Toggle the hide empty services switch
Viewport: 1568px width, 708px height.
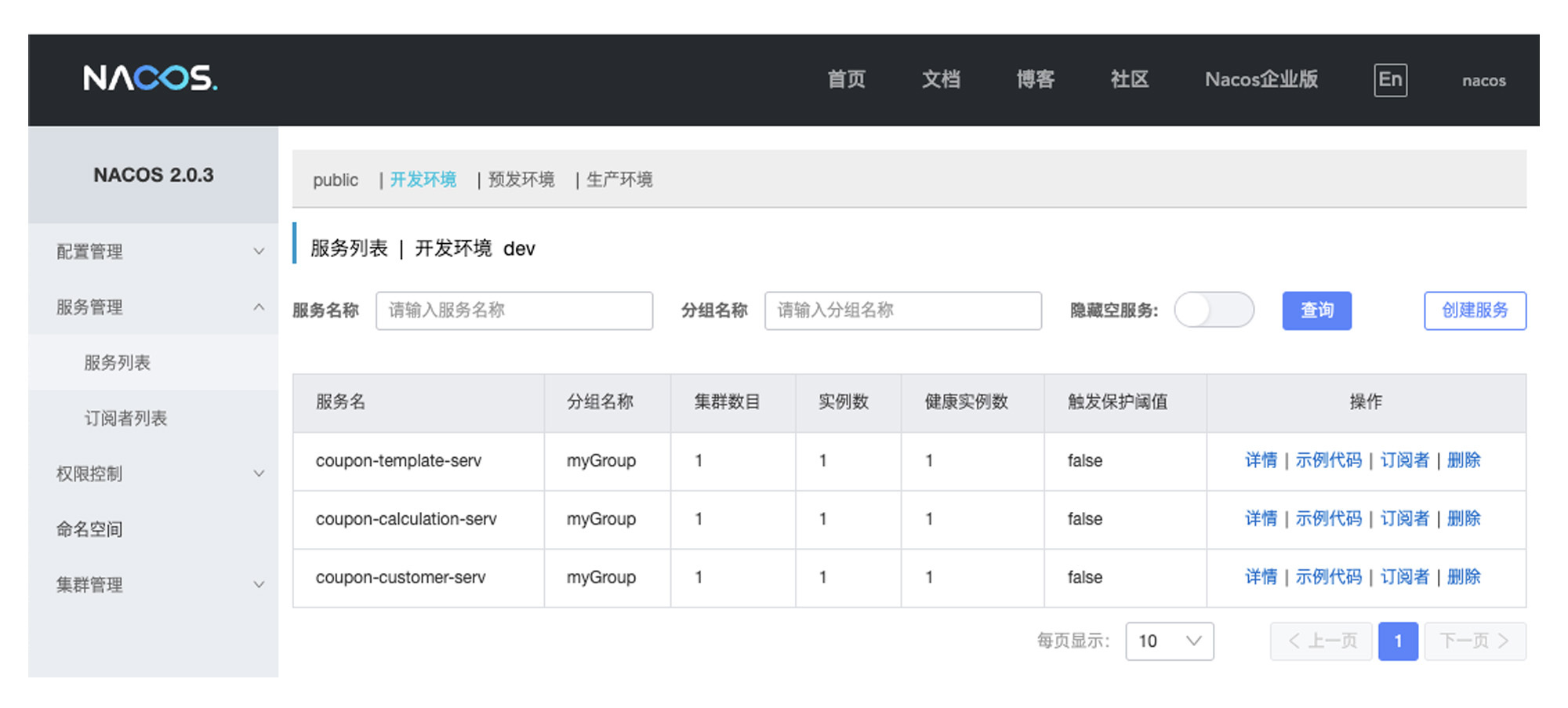[x=1213, y=310]
